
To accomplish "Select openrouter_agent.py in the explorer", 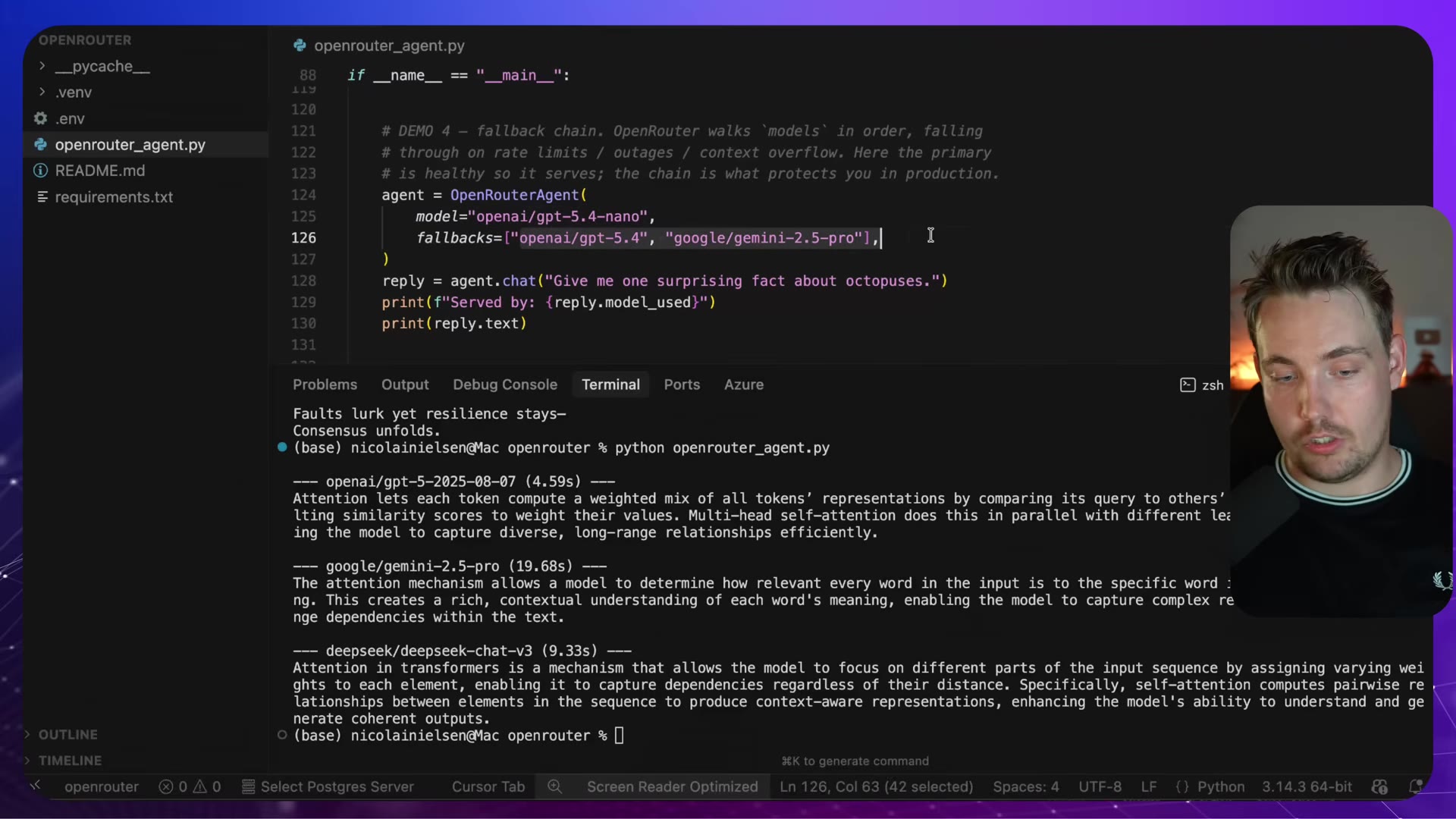I will [130, 145].
